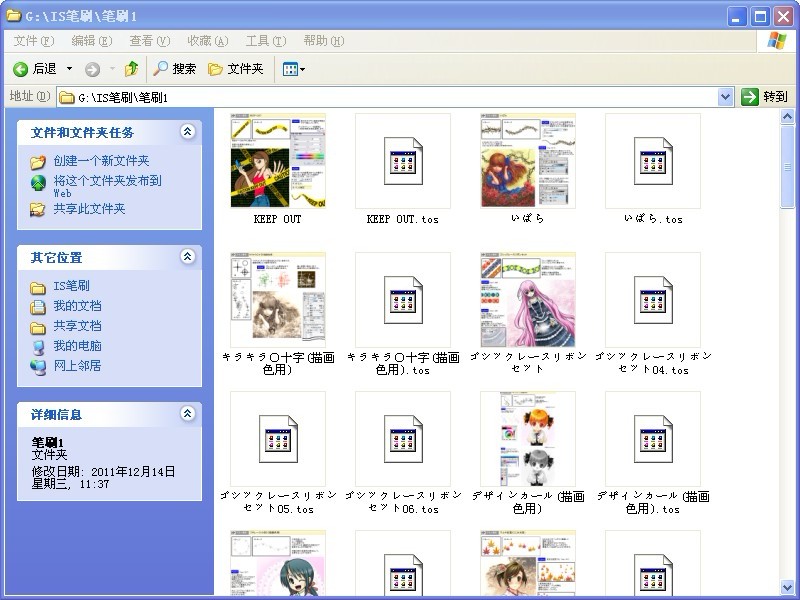Viewport: 800px width, 600px height.
Task: Click the new folder icon in tasks panel
Action: pos(38,162)
